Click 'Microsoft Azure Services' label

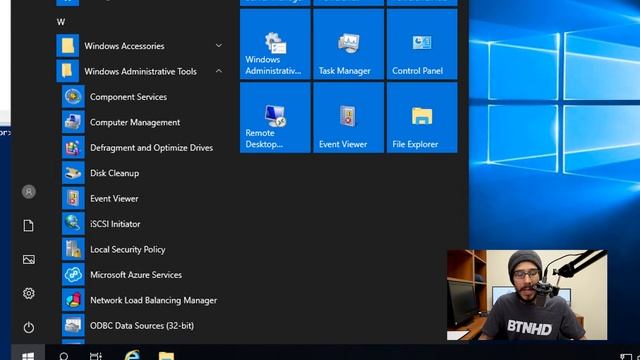(x=136, y=275)
